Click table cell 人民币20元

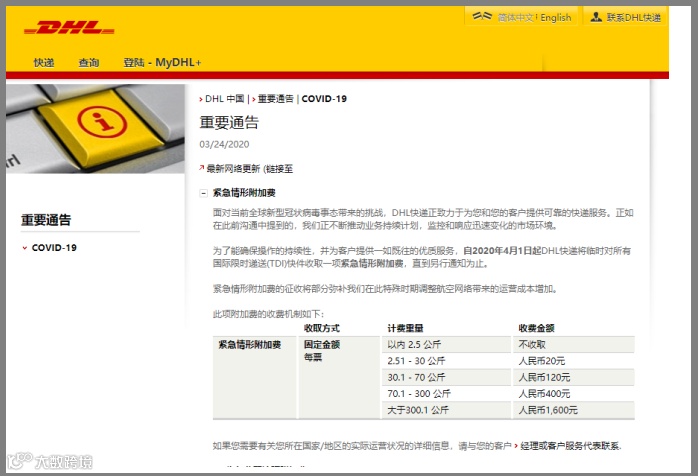click(x=574, y=361)
